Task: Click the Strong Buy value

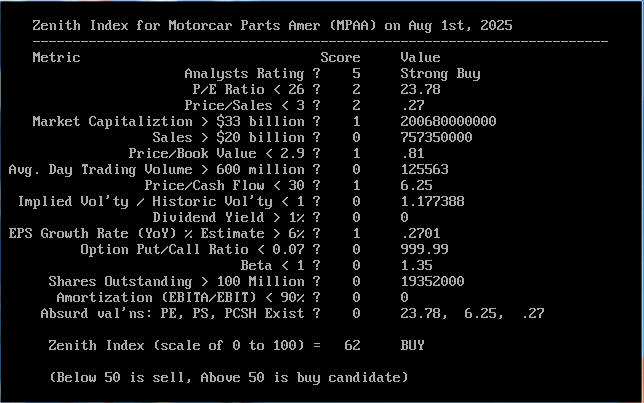Action: tap(440, 74)
